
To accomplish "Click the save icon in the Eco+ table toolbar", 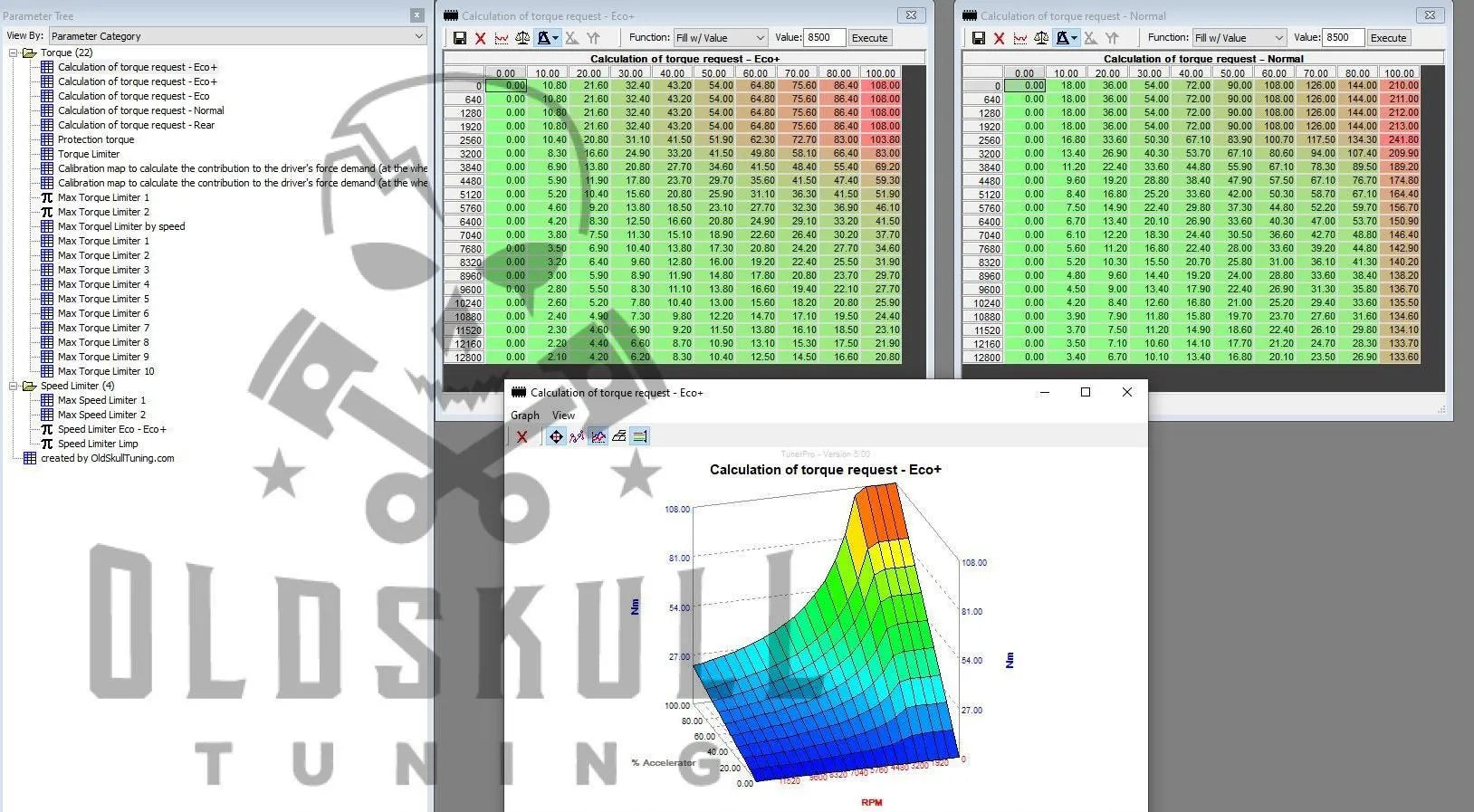I will (460, 38).
